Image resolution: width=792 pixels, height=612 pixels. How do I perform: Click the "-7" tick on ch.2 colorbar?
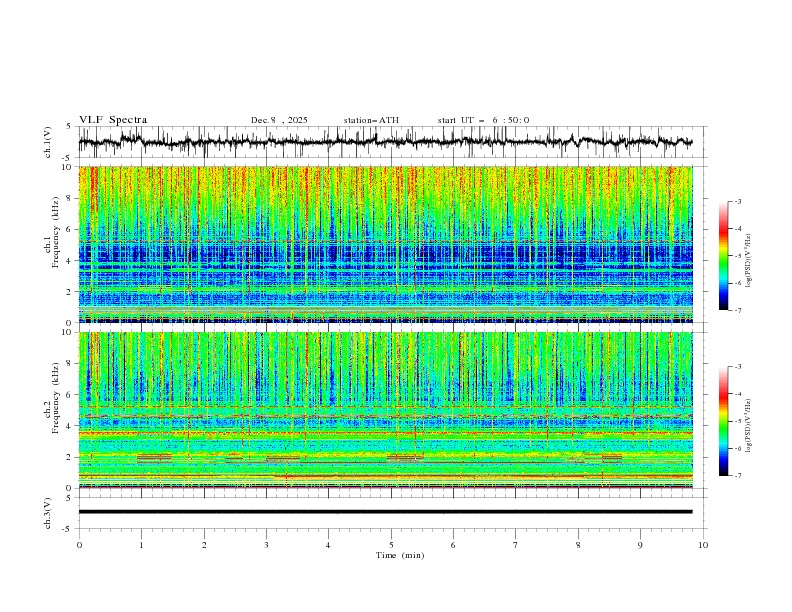[737, 476]
